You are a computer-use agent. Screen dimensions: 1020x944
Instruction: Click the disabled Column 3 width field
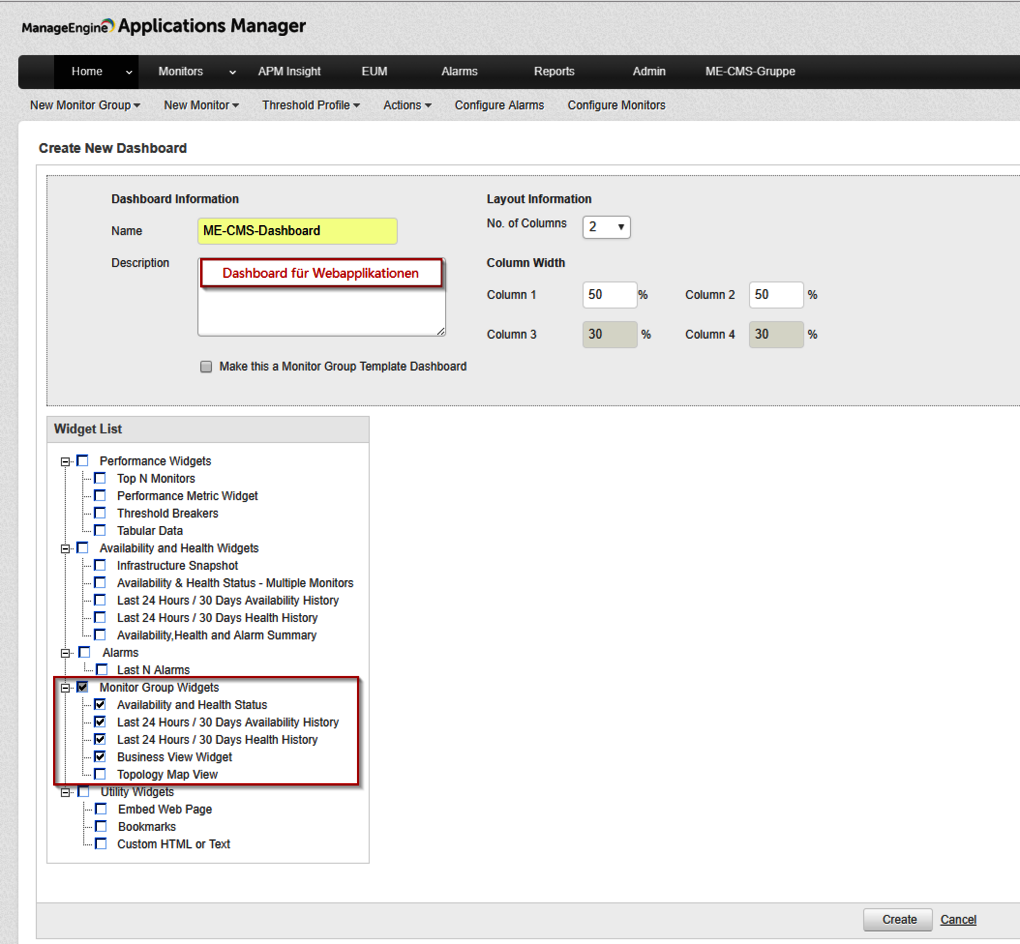(610, 334)
